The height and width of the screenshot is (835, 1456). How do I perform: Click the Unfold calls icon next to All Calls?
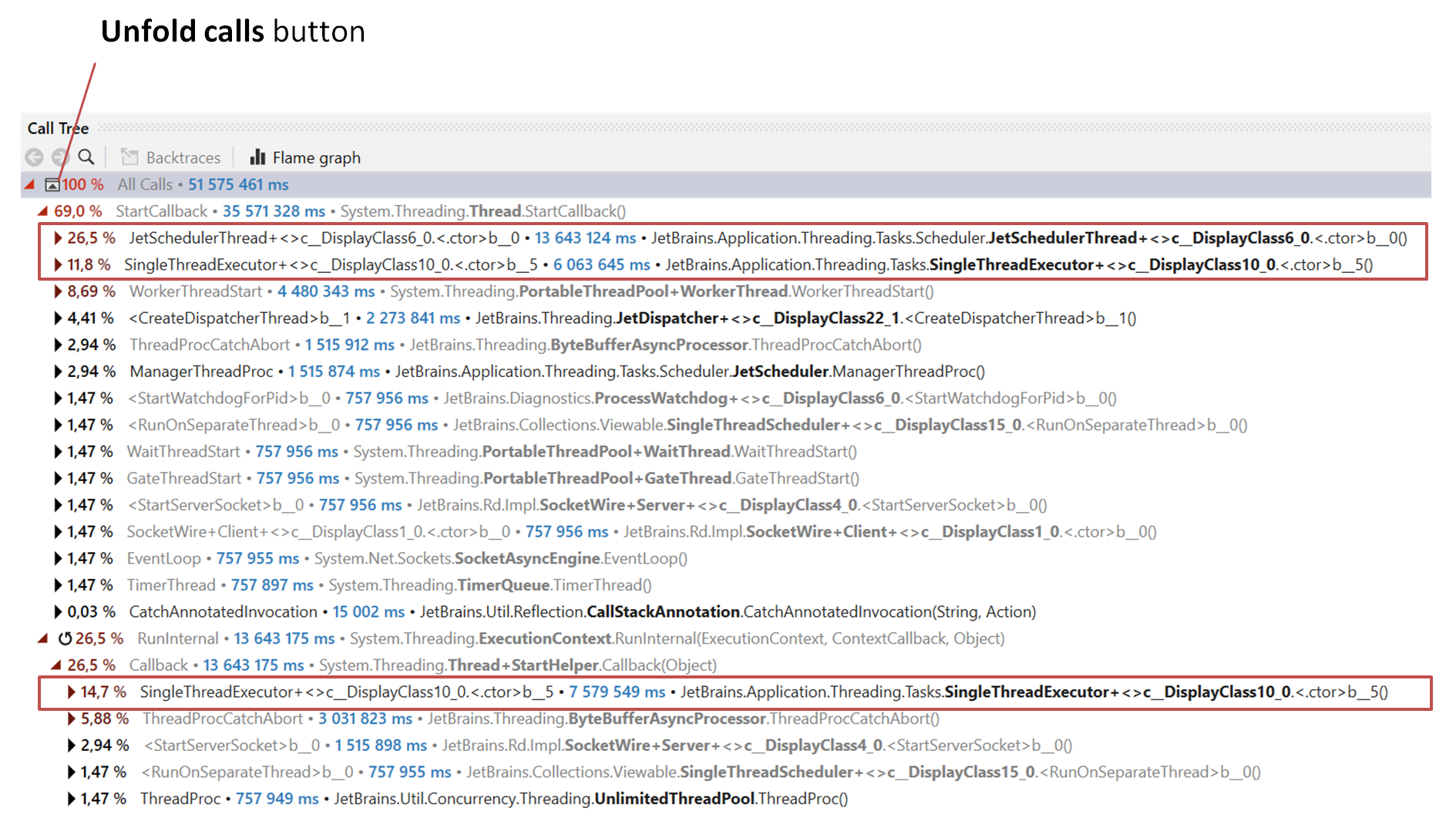click(x=51, y=184)
